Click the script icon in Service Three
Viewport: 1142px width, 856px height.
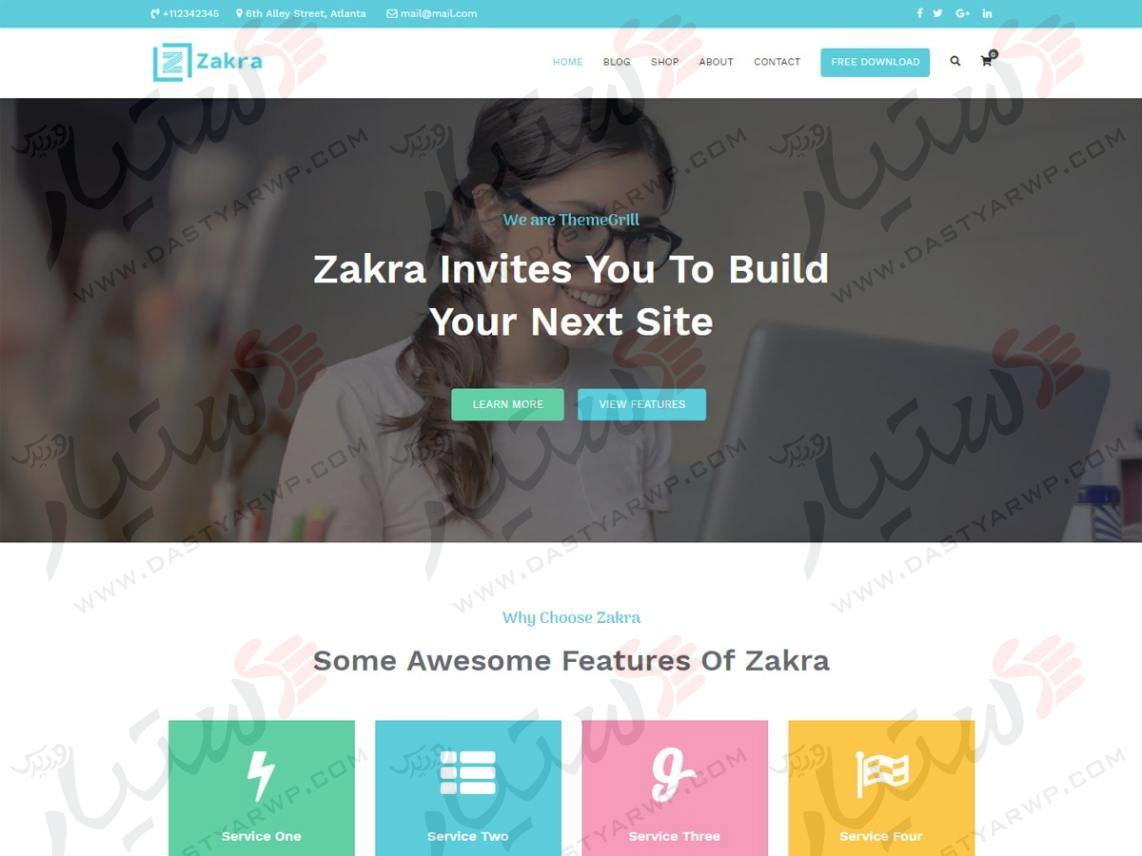[673, 774]
